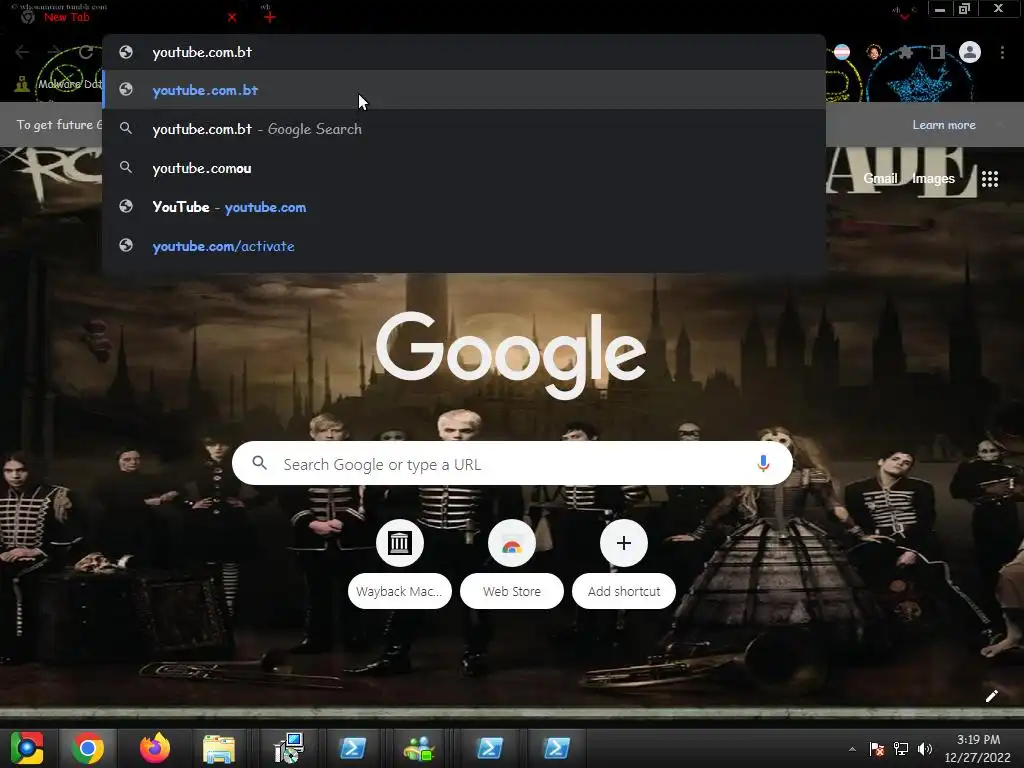Click the Web Store label
The image size is (1024, 768).
512,591
